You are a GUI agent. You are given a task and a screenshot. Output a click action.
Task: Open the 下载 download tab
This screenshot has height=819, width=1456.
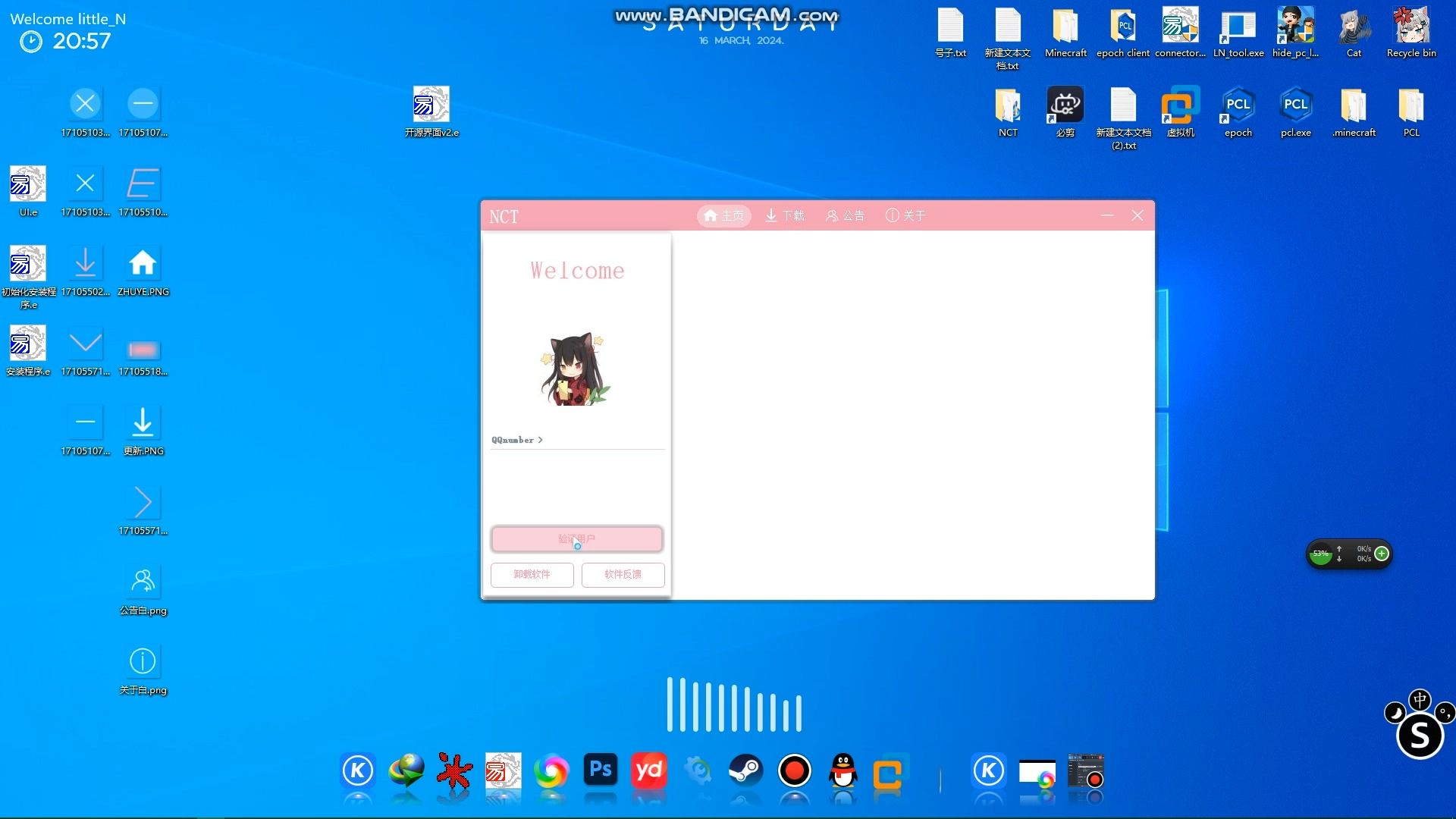click(x=785, y=215)
